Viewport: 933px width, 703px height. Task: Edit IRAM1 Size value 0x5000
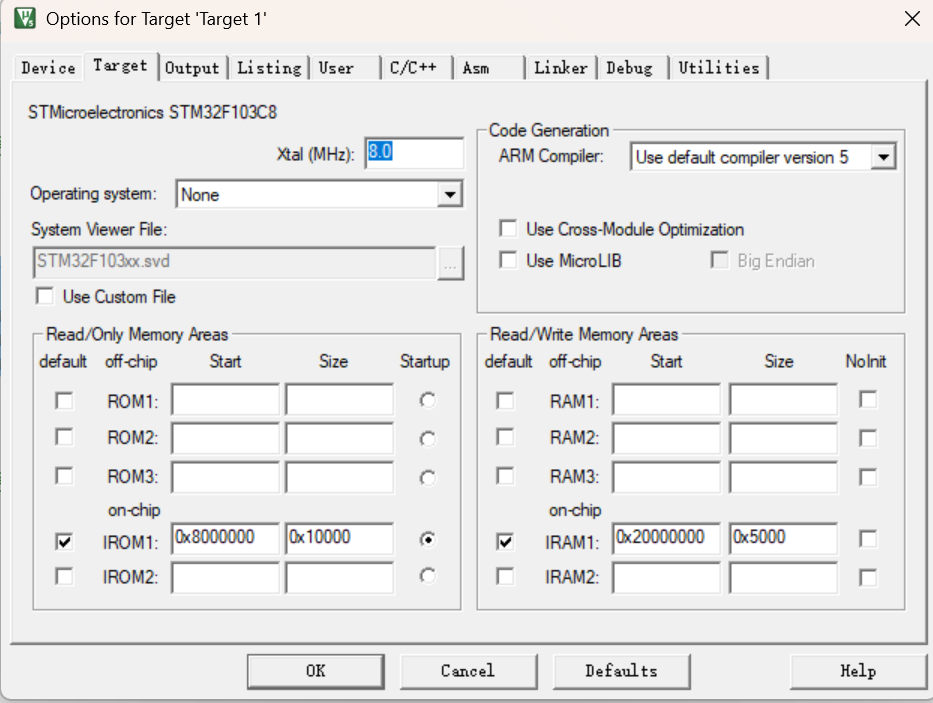[784, 539]
